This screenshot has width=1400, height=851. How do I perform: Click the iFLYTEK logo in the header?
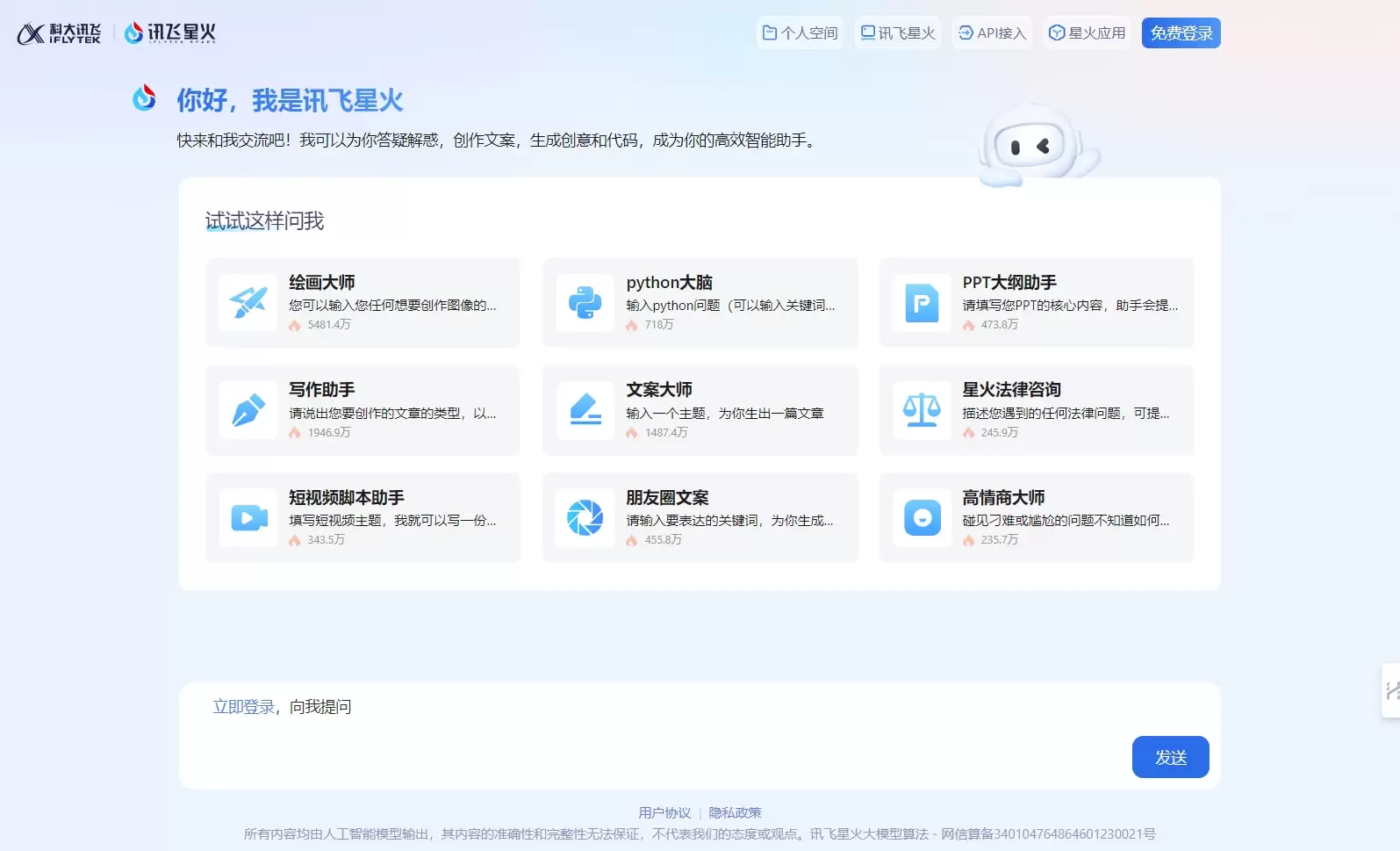point(59,33)
